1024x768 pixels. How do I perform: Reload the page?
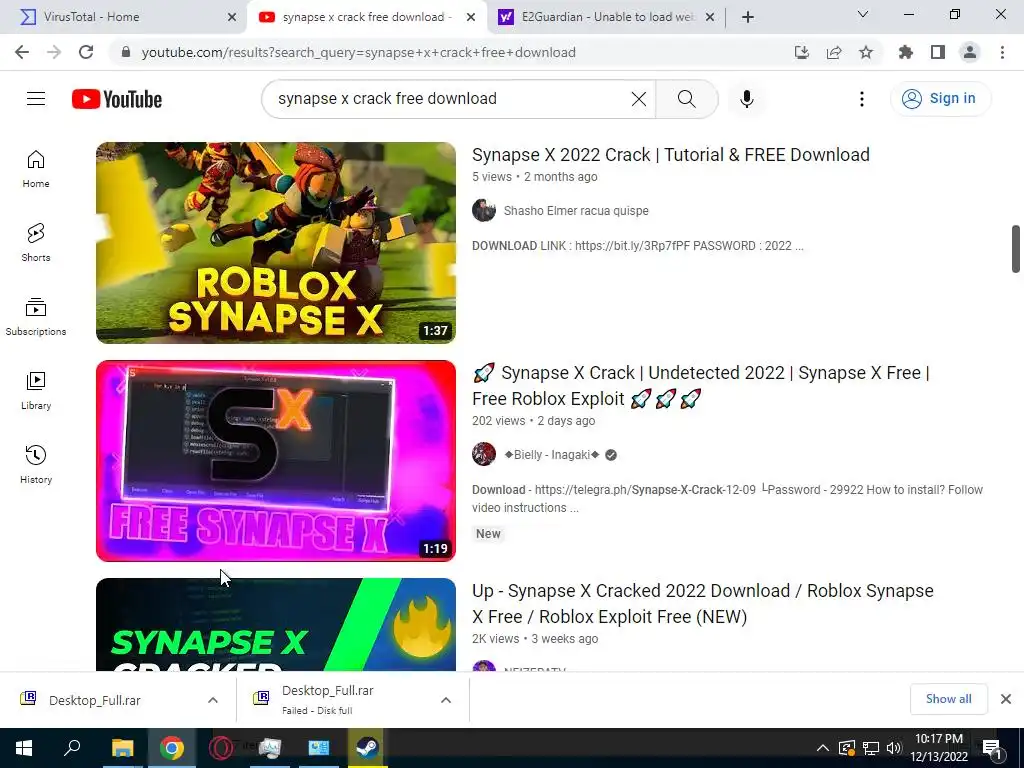[86, 52]
